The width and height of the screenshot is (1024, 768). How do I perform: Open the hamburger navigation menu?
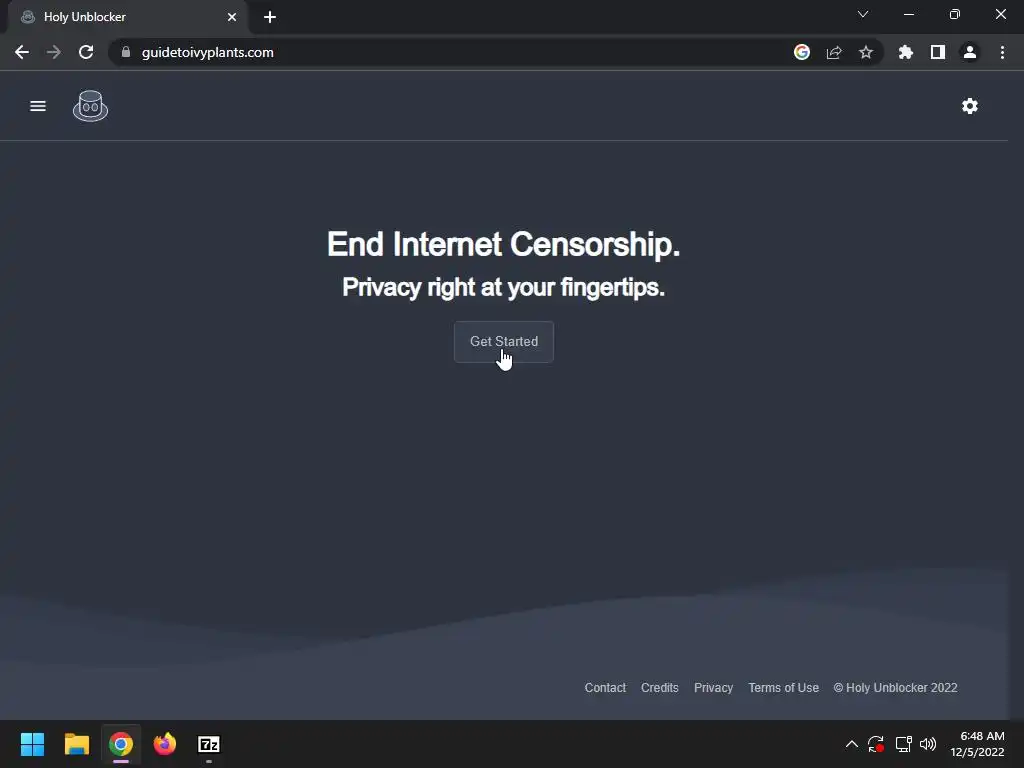(x=38, y=106)
